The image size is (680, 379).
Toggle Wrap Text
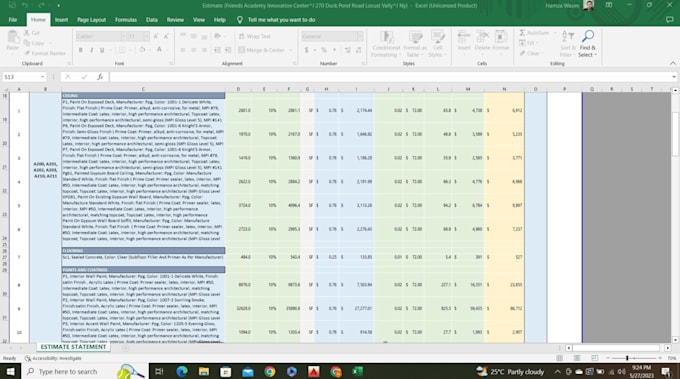click(x=254, y=36)
